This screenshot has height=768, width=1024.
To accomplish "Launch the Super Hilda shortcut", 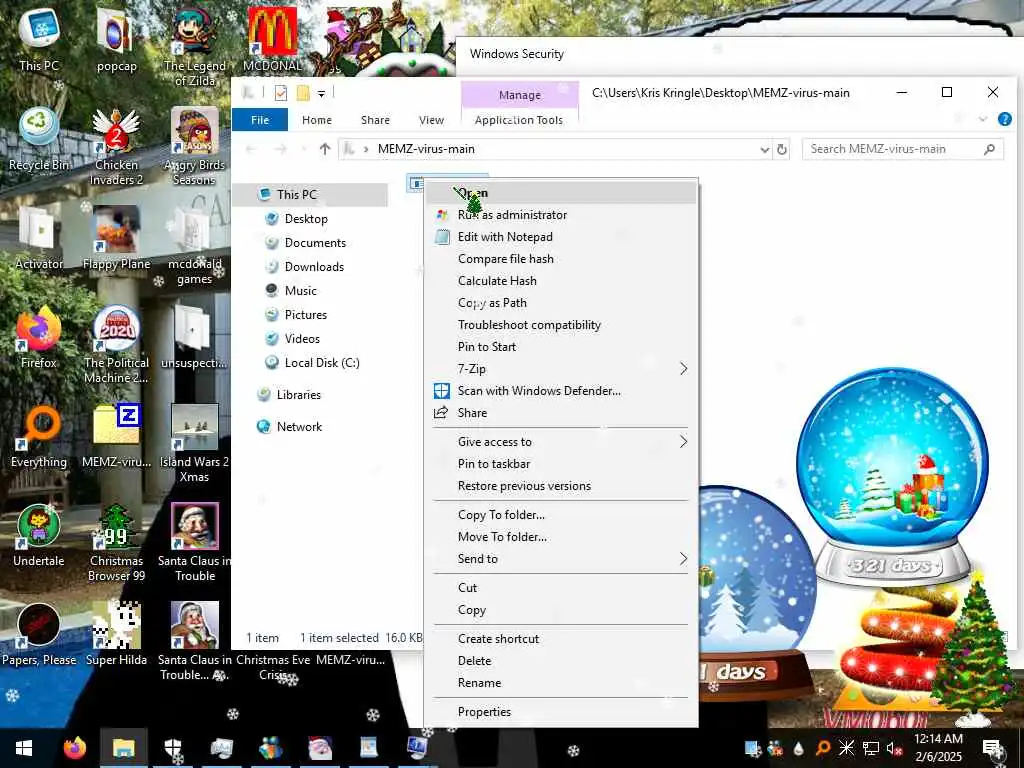I will click(x=116, y=634).
